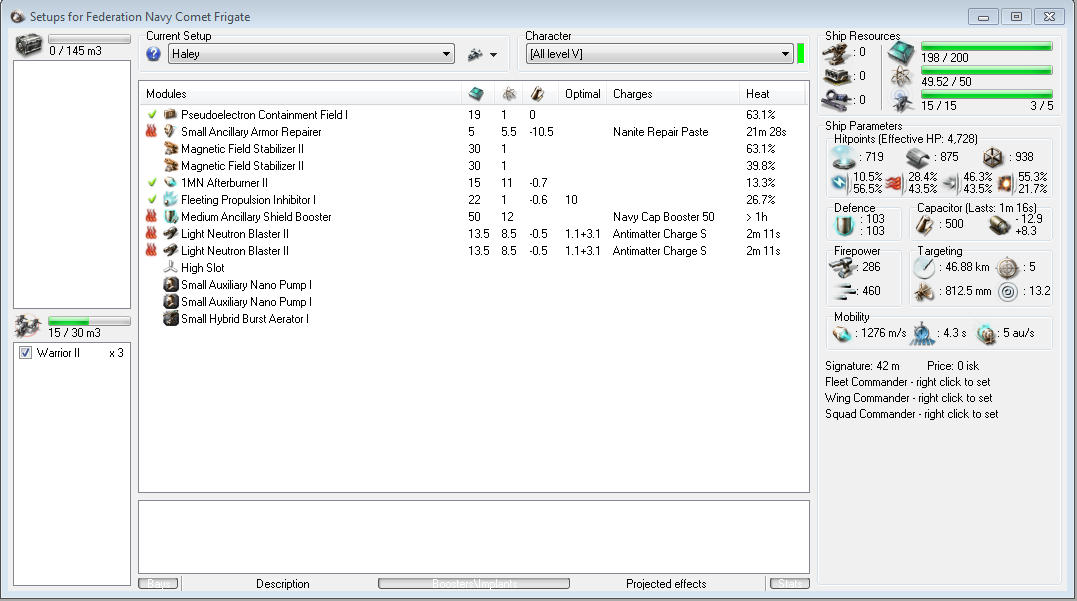This screenshot has width=1077, height=601.
Task: Click the shield hitpoints icon
Action: [843, 157]
